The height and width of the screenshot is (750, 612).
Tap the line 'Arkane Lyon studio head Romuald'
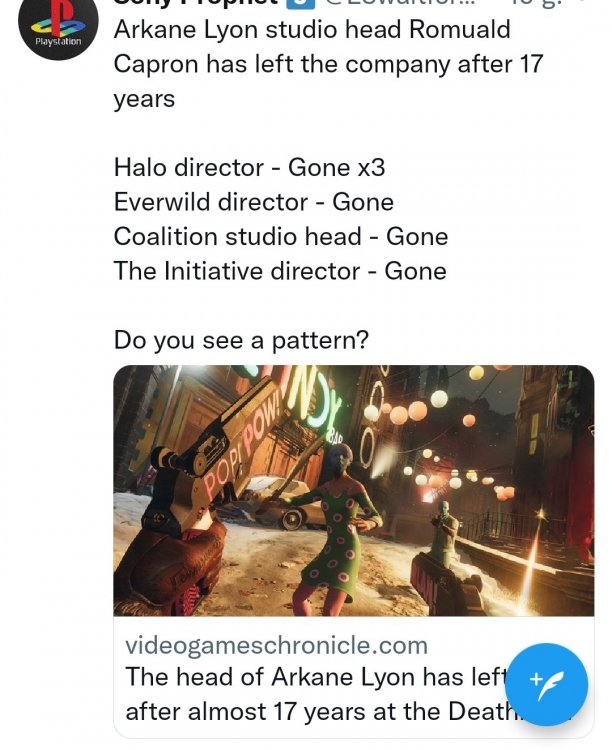[x=312, y=29]
